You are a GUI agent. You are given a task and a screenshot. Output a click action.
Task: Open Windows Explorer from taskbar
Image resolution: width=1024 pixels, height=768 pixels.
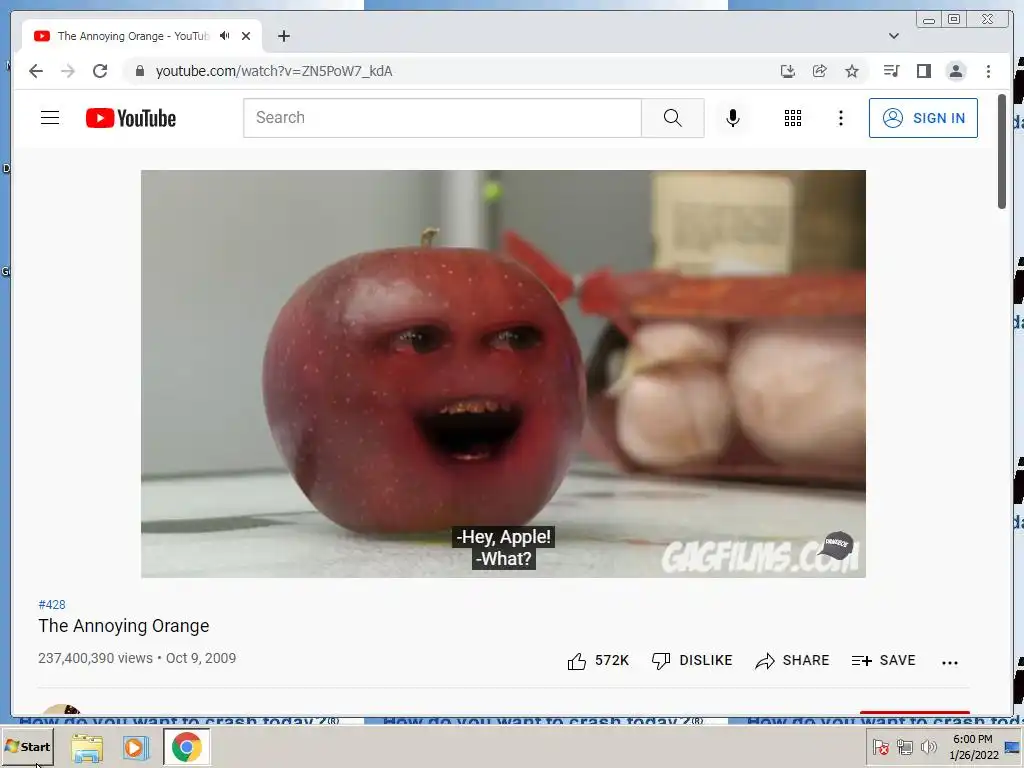tap(87, 748)
